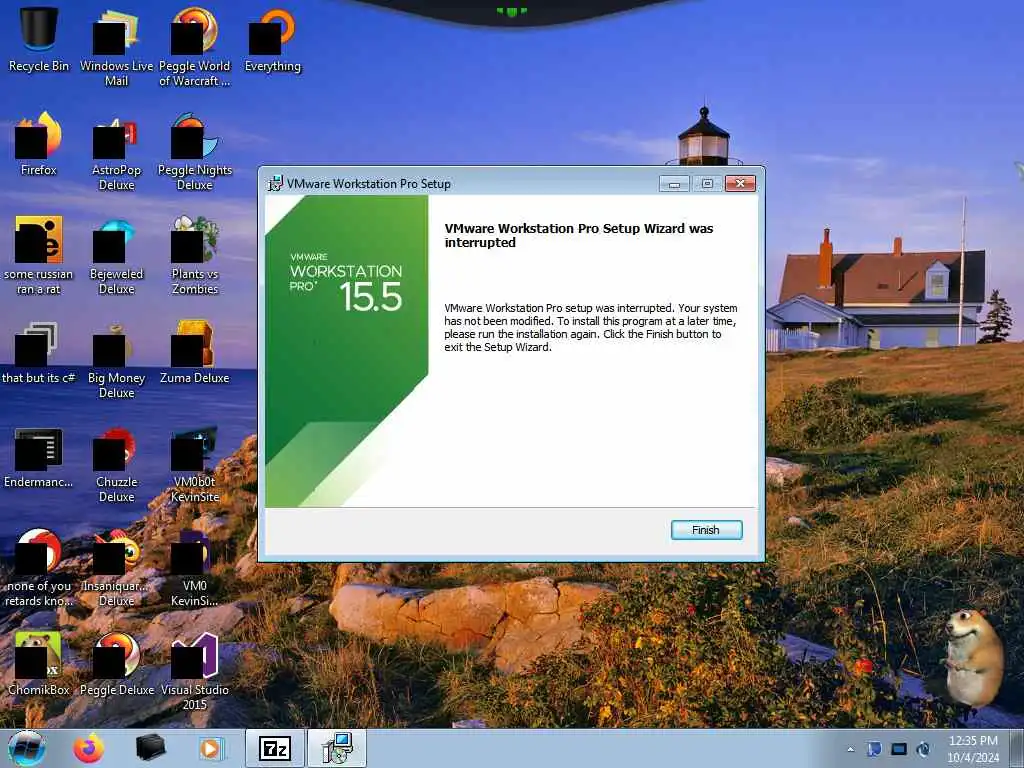This screenshot has width=1024, height=768.
Task: Click the shield tray icon
Action: point(874,749)
